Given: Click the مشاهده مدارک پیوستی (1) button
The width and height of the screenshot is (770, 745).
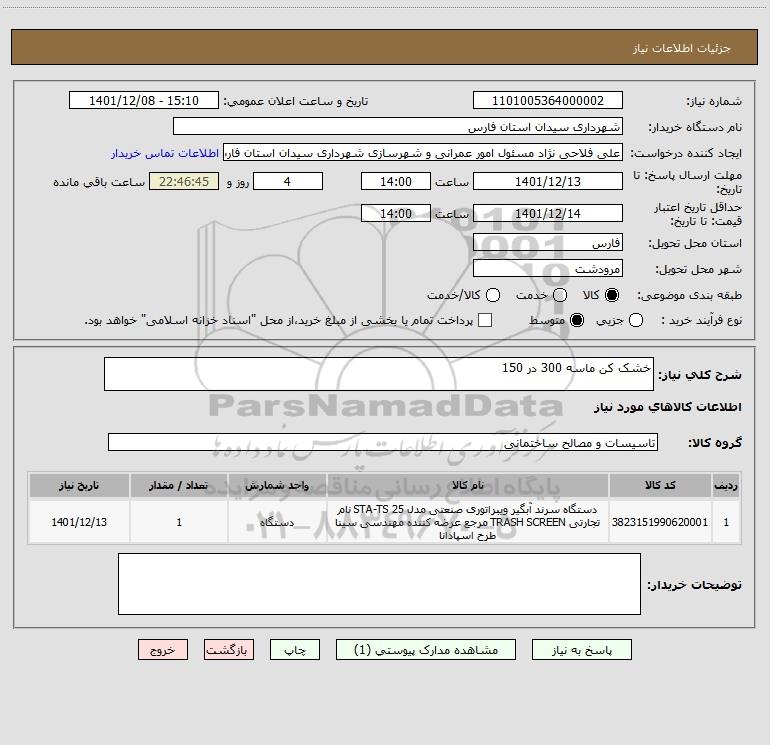Looking at the screenshot, I should (426, 650).
